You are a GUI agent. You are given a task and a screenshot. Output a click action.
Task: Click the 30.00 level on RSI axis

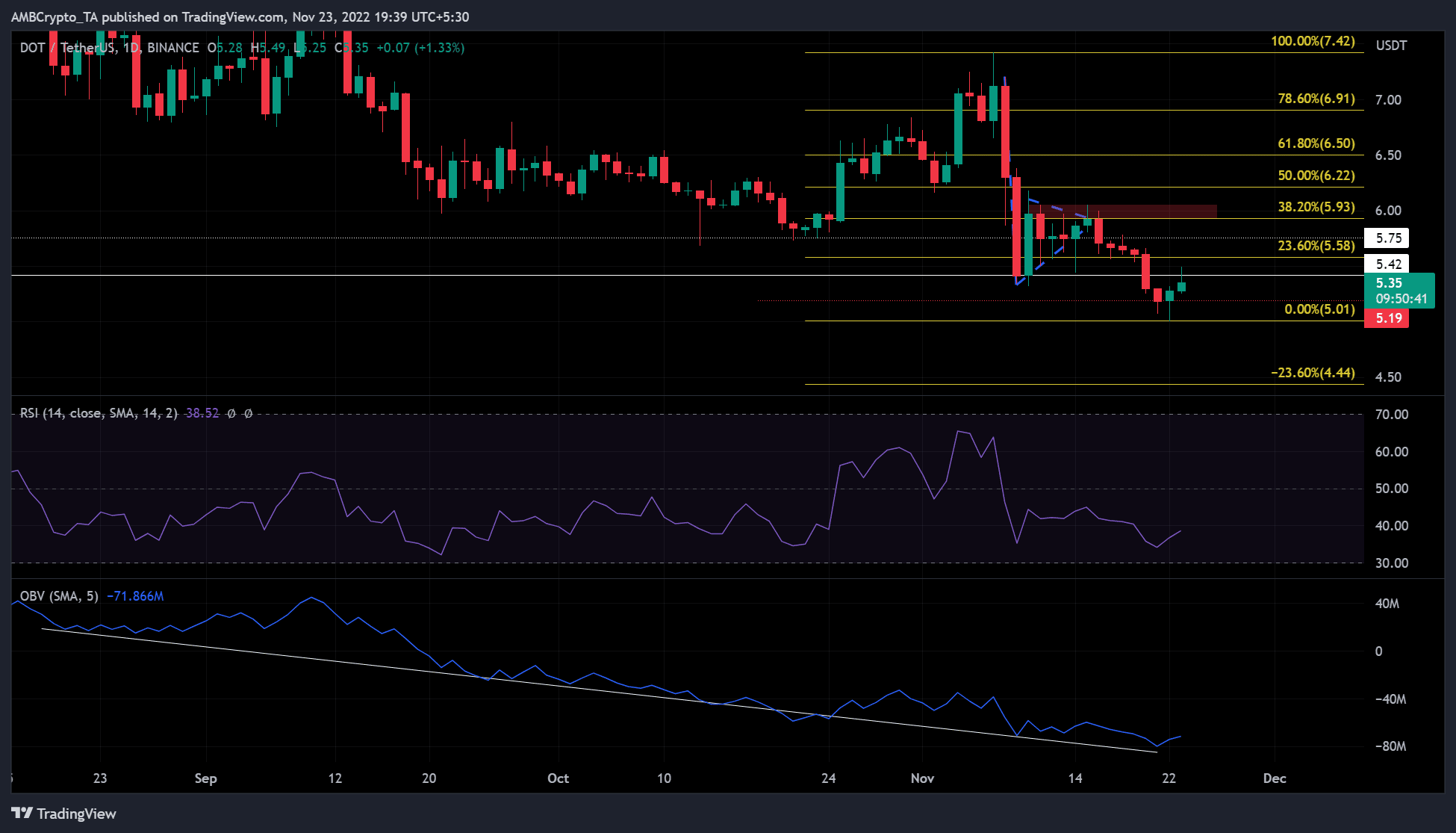click(x=1392, y=563)
